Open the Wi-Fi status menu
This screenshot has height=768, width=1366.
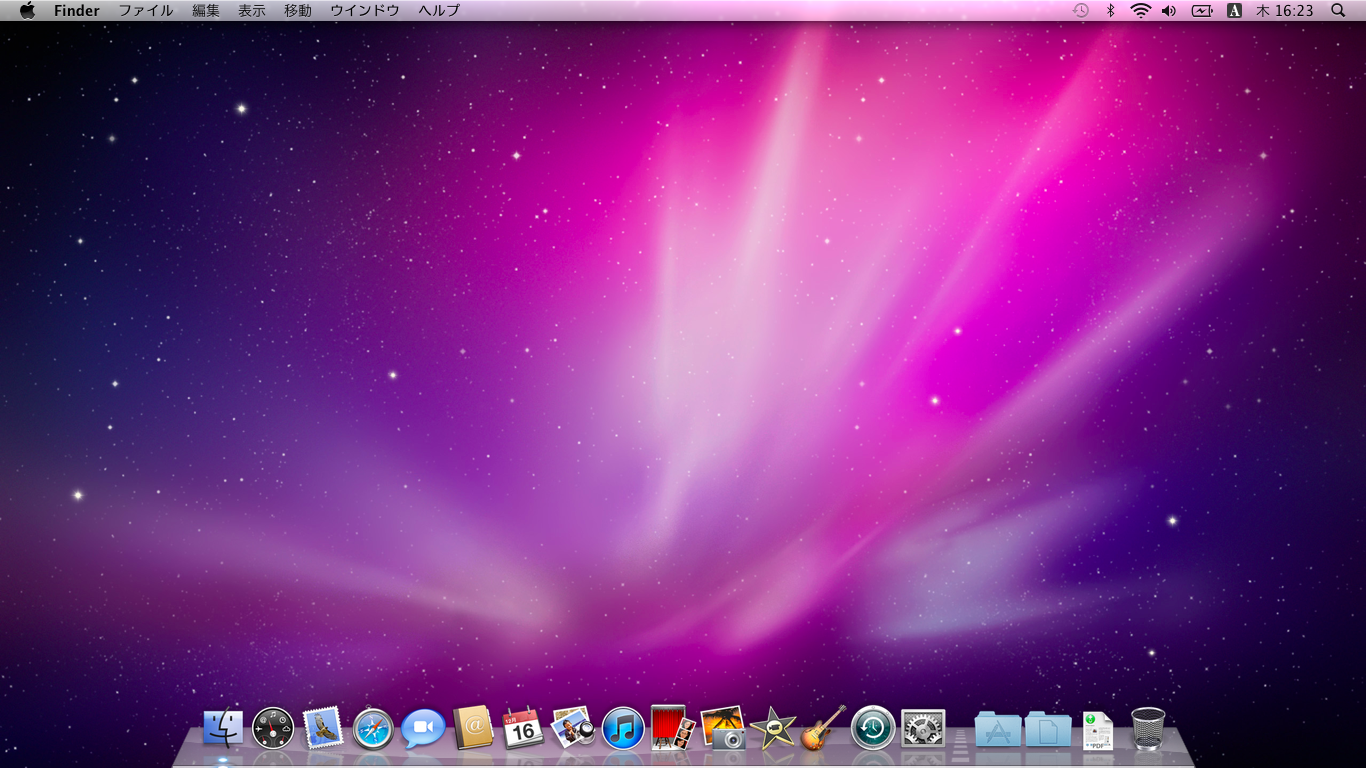coord(1140,10)
